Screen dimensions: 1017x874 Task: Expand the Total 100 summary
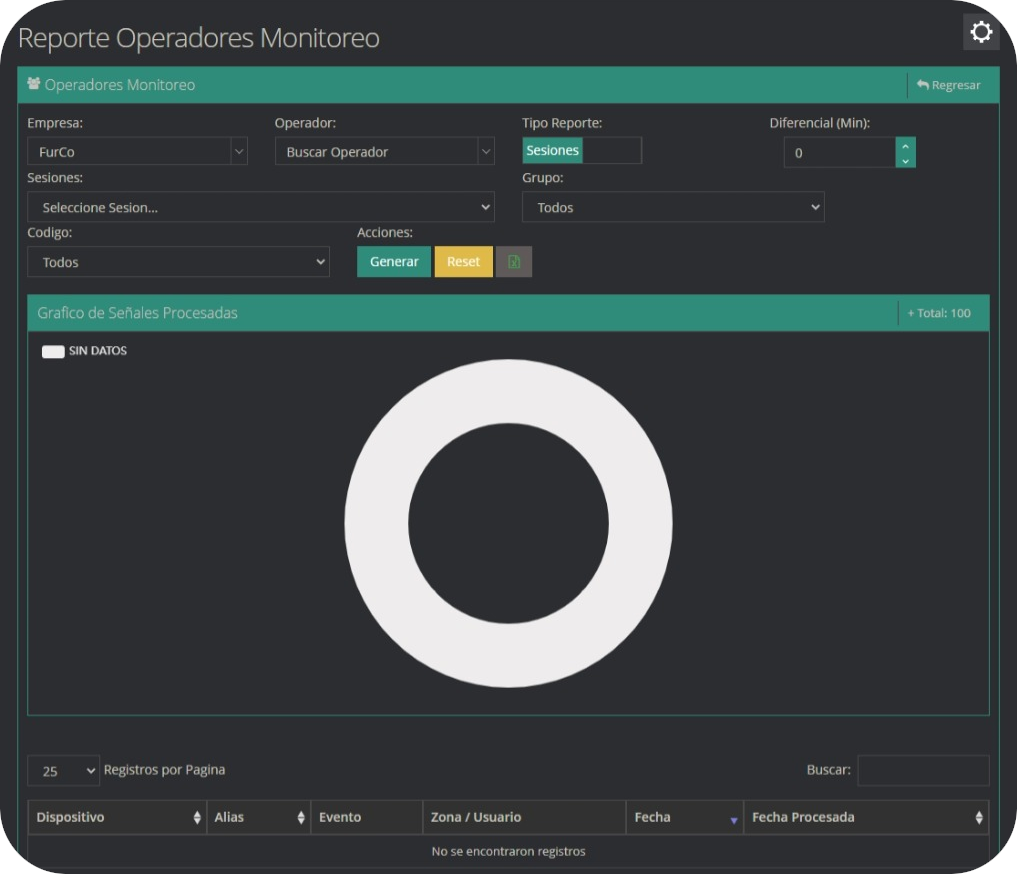938,312
